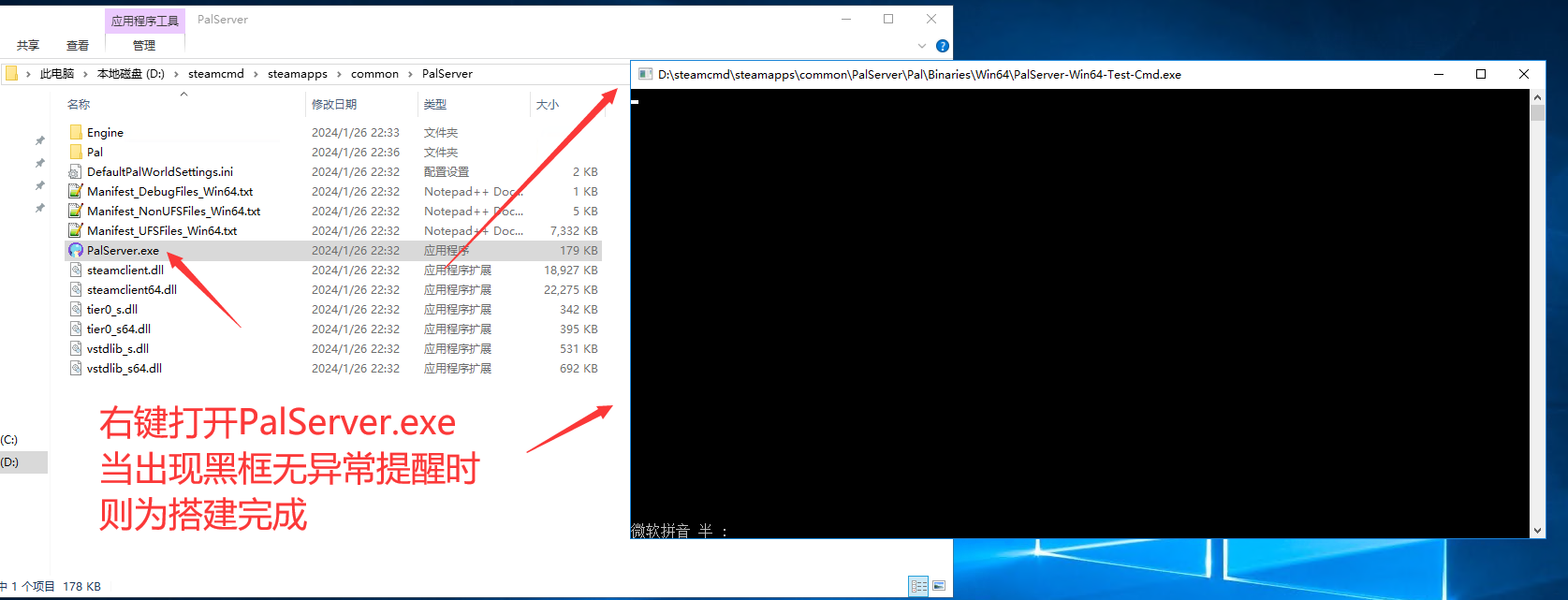Open the 查看 ribbon tab
The width and height of the screenshot is (1568, 600).
coord(78,45)
